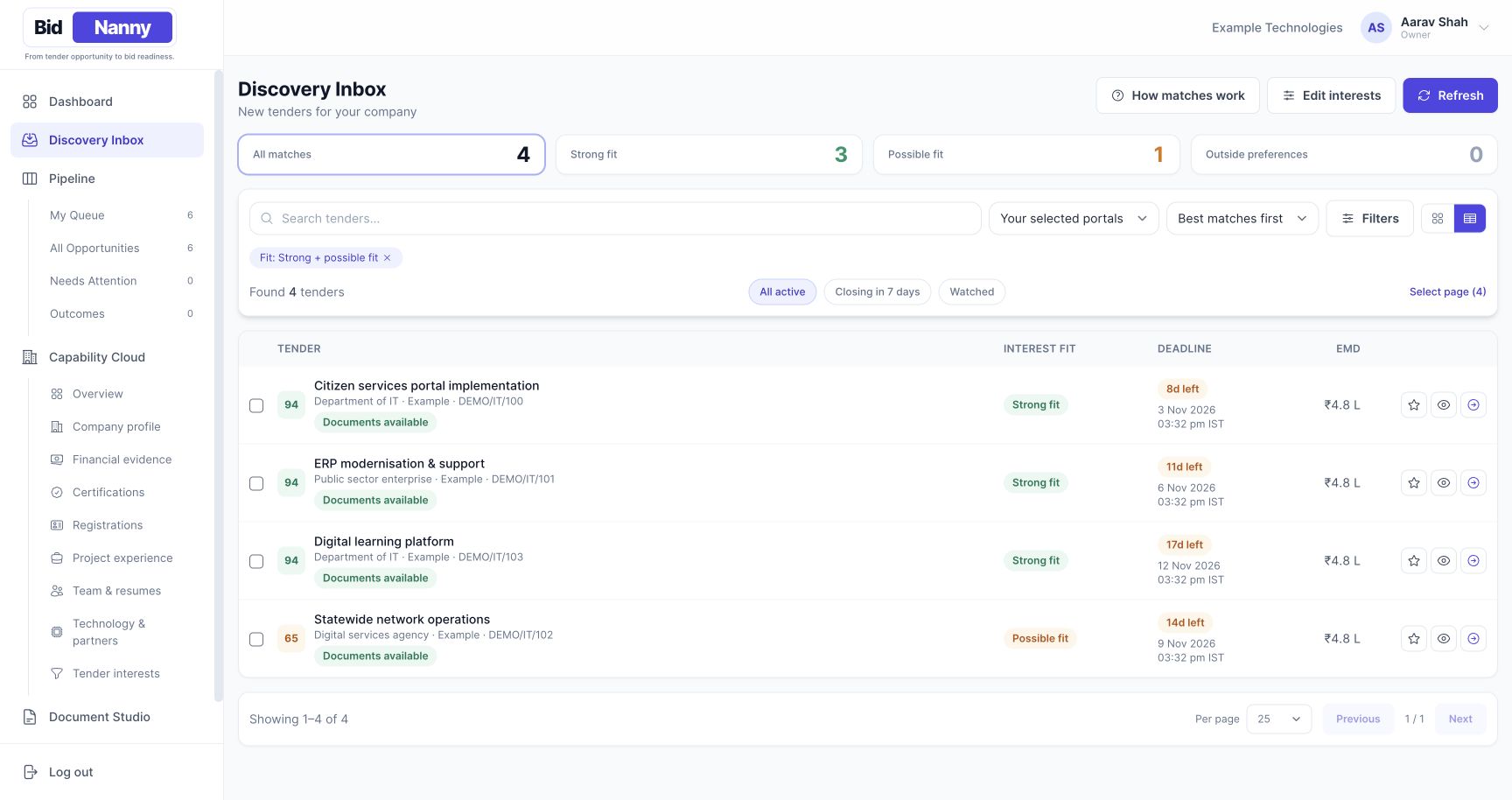
Task: Open arrow icon for Citizen services portal row
Action: (x=1473, y=404)
